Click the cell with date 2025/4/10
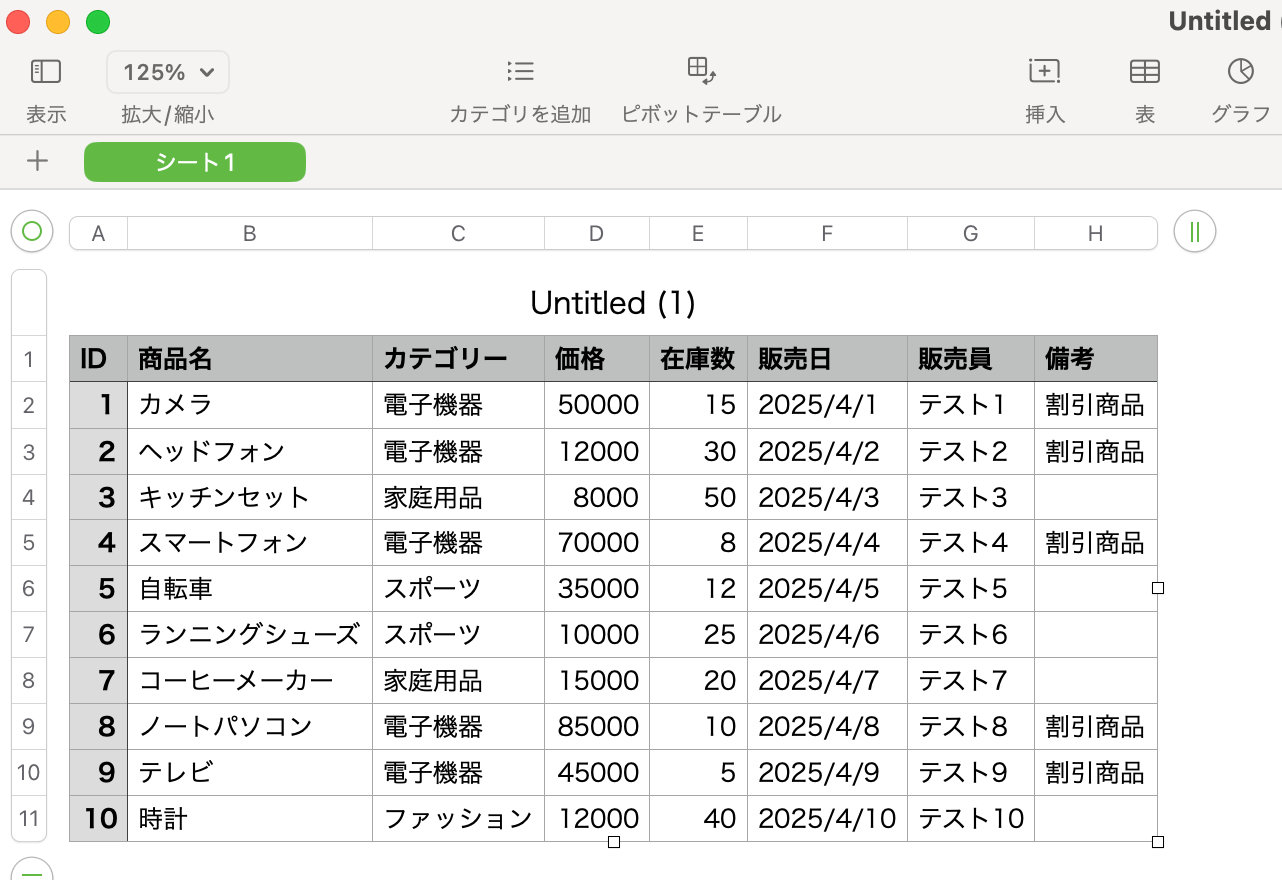Image resolution: width=1282 pixels, height=880 pixels. click(826, 819)
